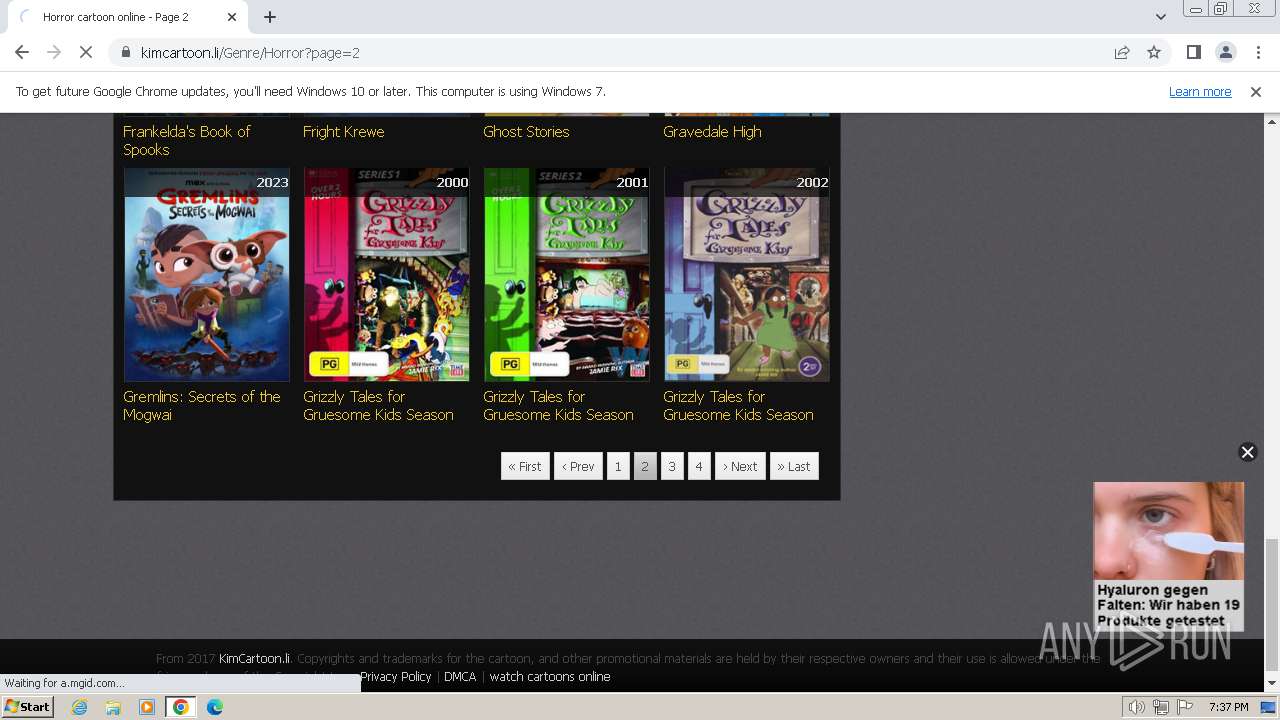Go back to previous page in Chrome
Screen dimensions: 1280x720
(22, 52)
